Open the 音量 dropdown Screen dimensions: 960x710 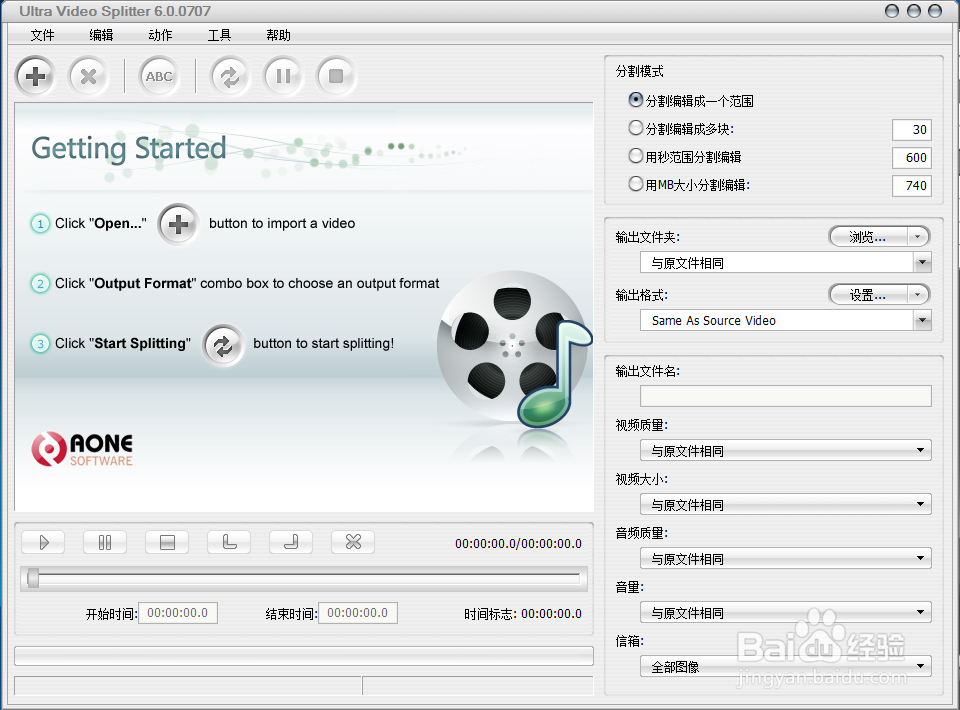(786, 612)
